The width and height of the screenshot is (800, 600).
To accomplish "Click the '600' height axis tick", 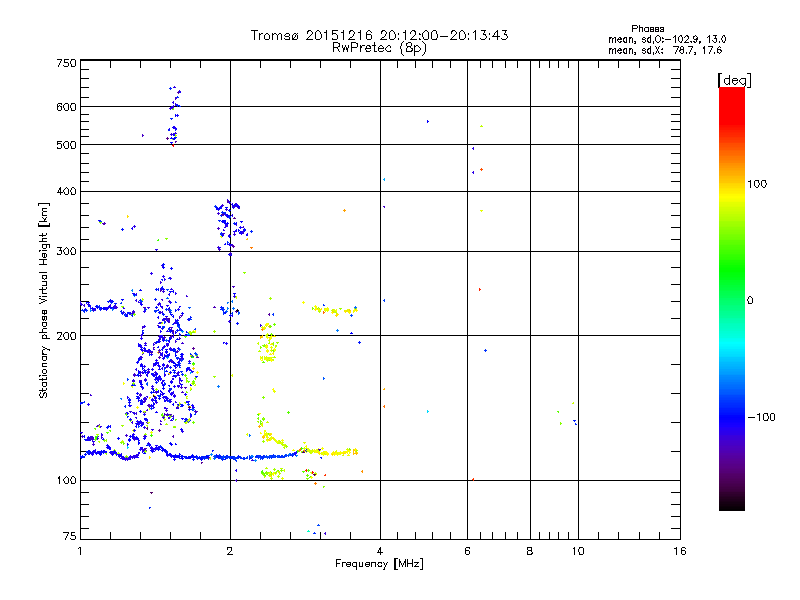I will click(66, 107).
